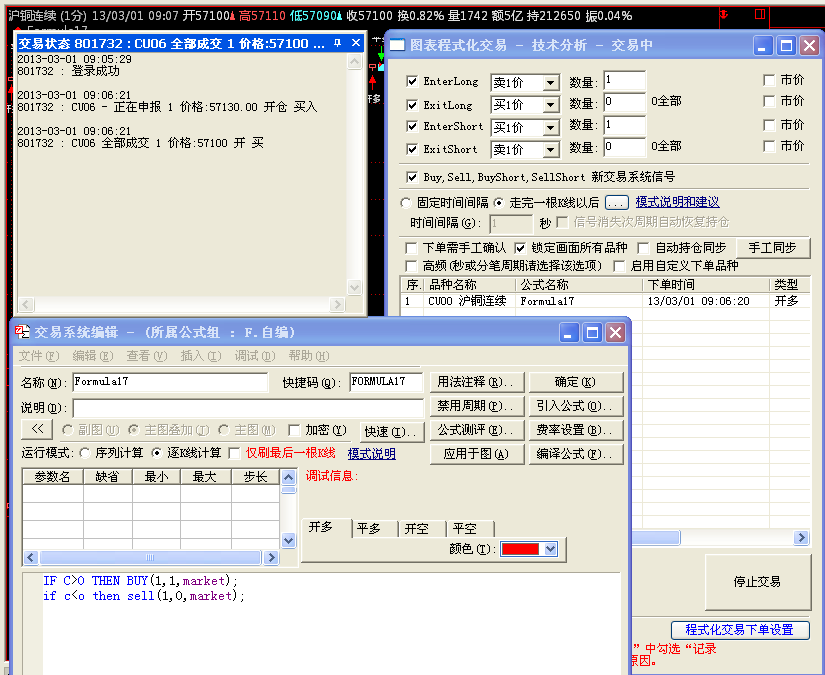Open the 调试 menu

point(249,356)
